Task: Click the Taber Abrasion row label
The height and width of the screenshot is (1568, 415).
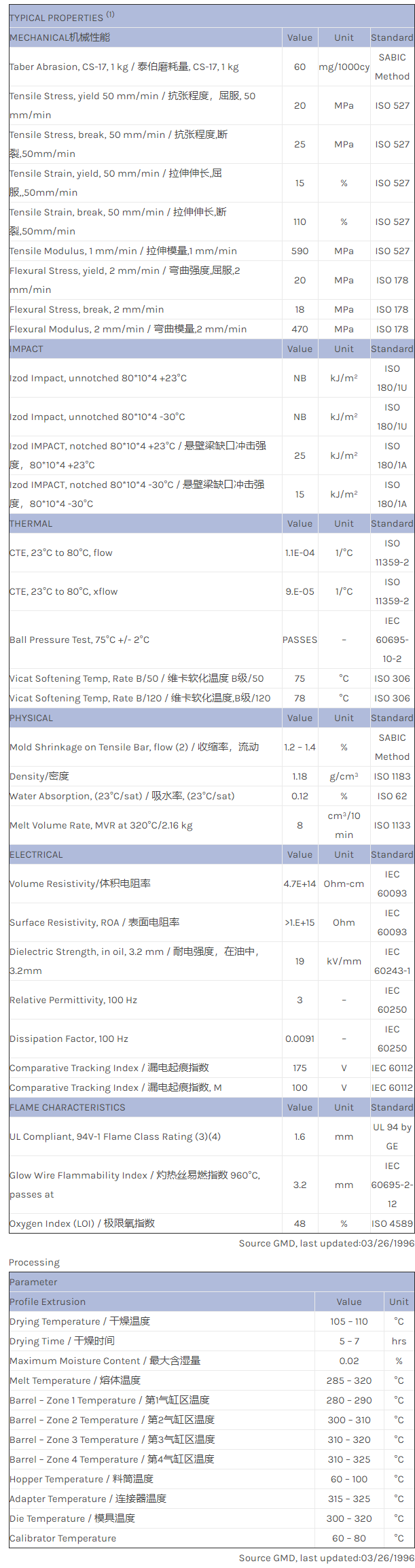Action: point(124,67)
